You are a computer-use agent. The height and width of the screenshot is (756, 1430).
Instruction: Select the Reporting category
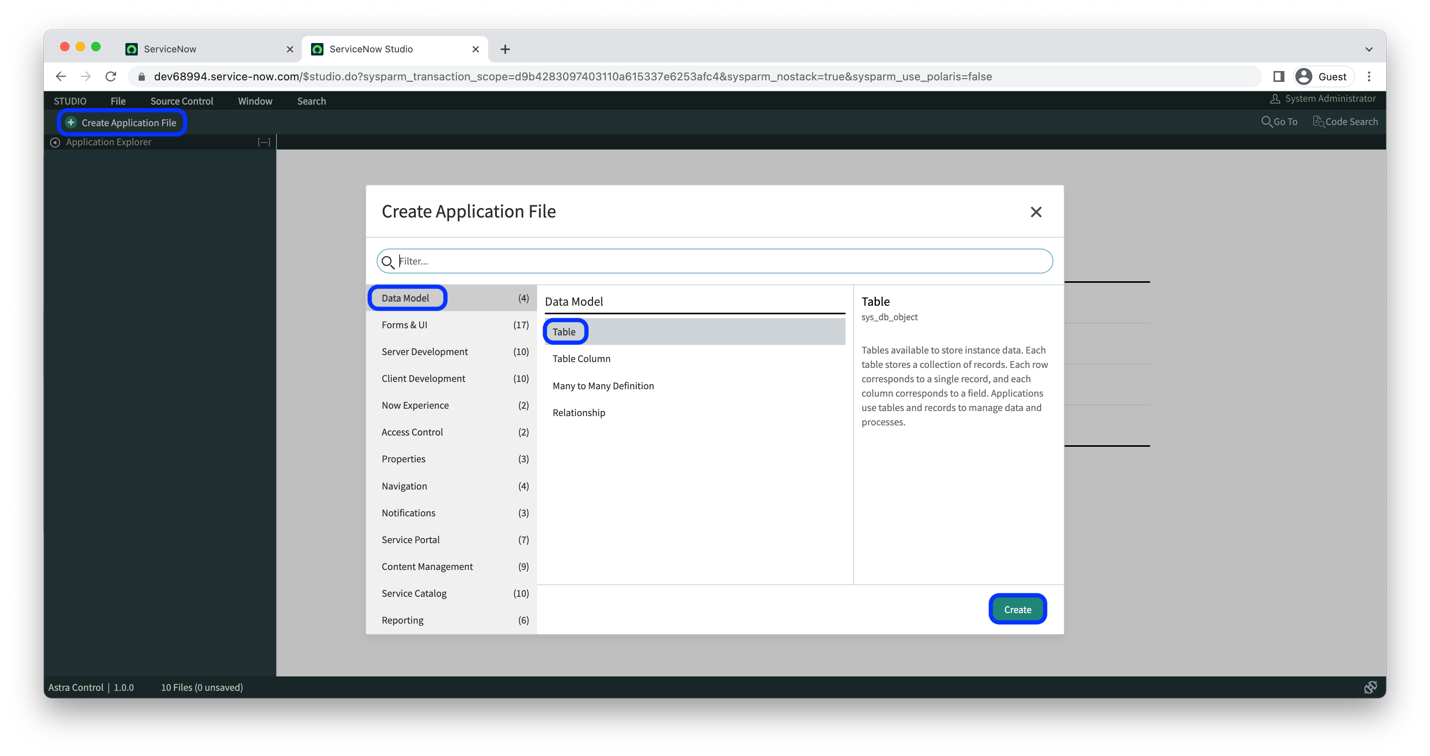(x=452, y=620)
